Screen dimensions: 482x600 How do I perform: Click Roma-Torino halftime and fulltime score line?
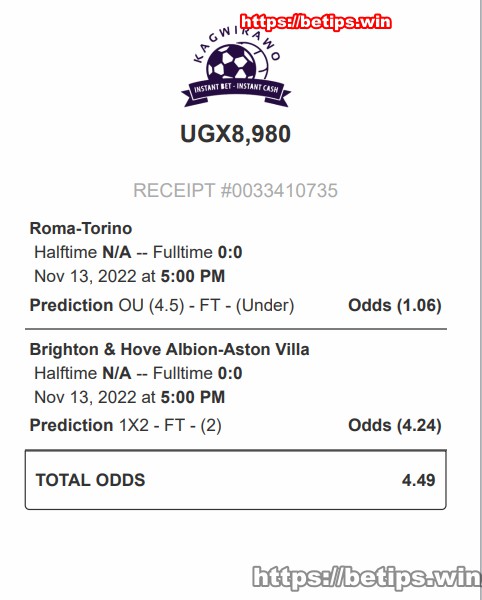click(x=138, y=253)
